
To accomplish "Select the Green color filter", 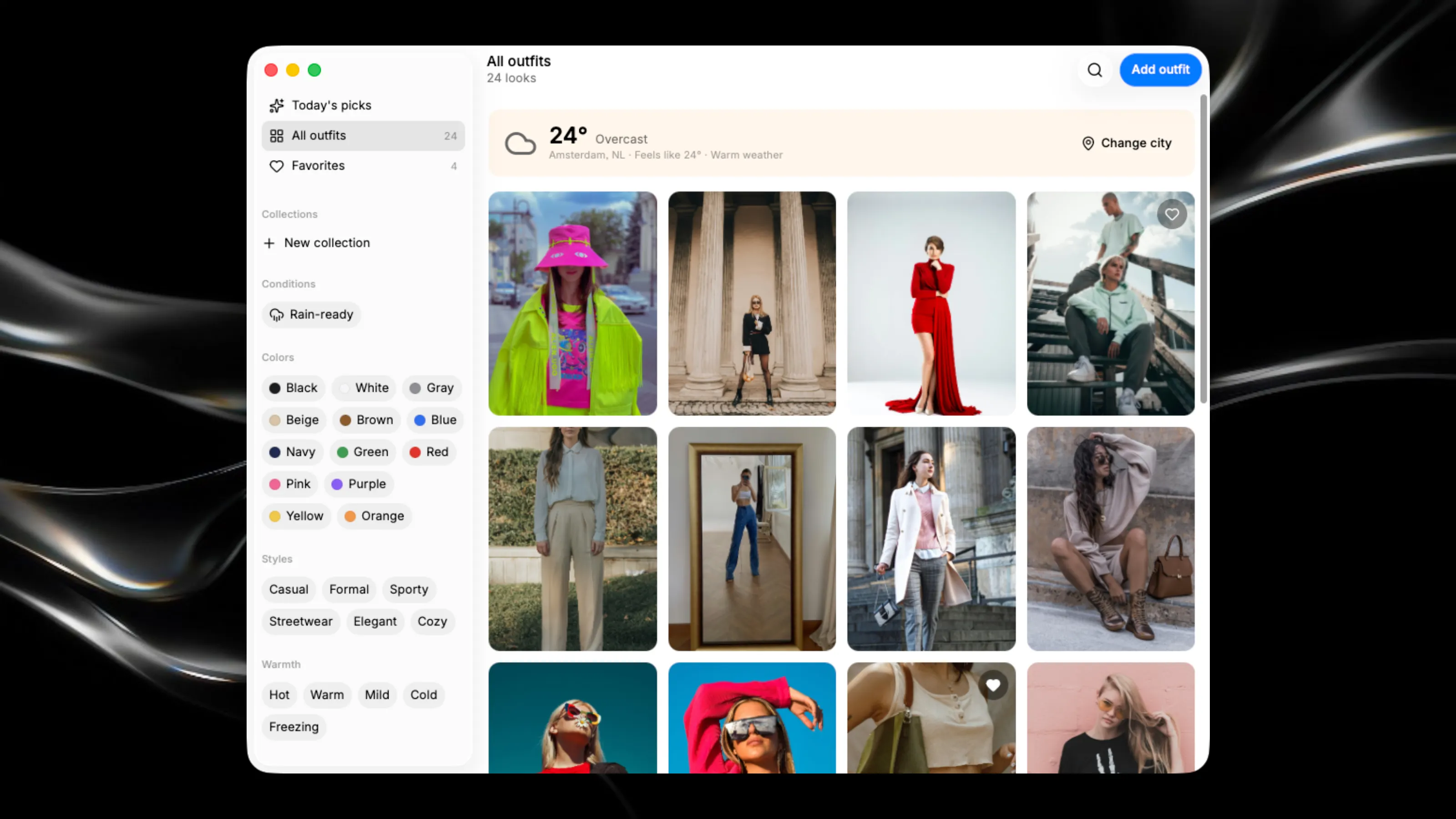I will (x=363, y=452).
